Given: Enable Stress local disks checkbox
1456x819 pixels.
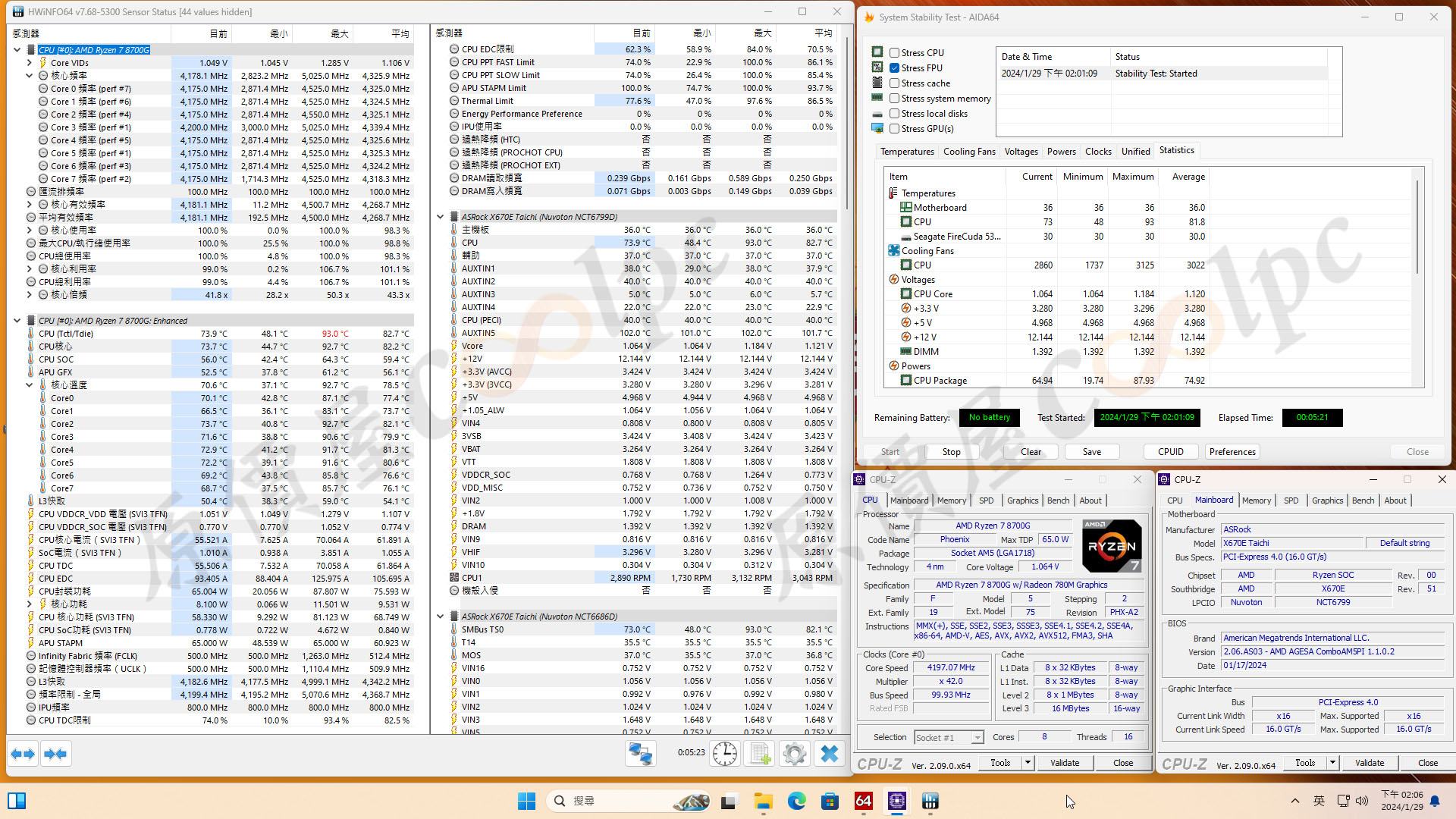Looking at the screenshot, I should coord(895,113).
